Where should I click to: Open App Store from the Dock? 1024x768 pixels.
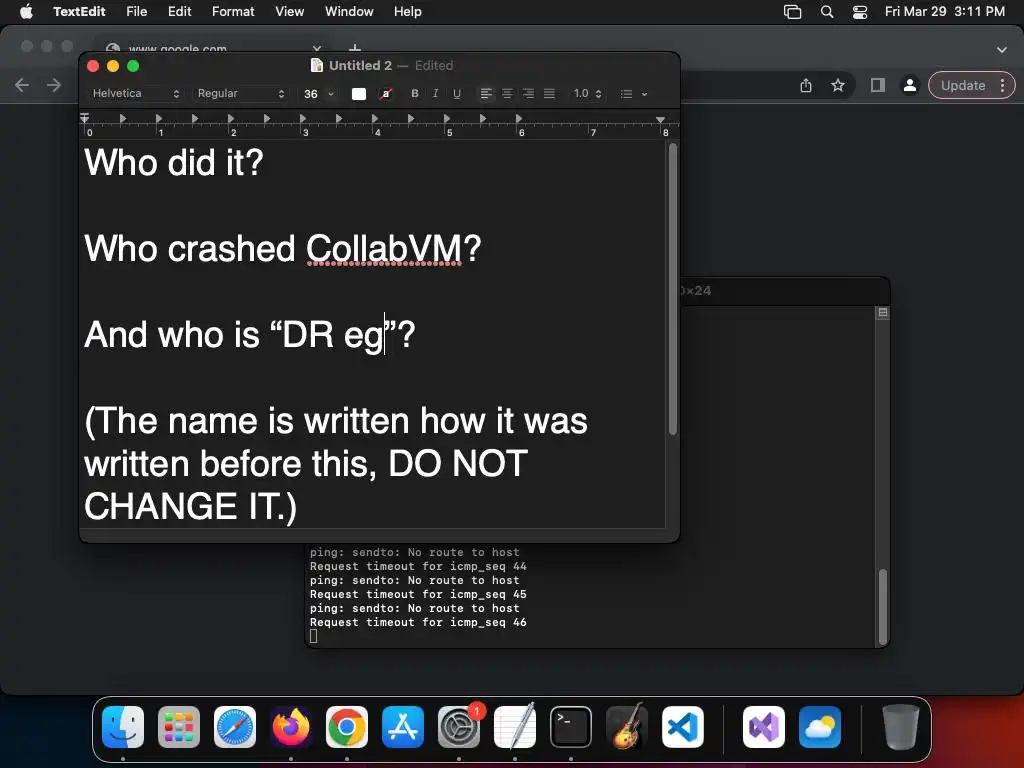pos(403,727)
